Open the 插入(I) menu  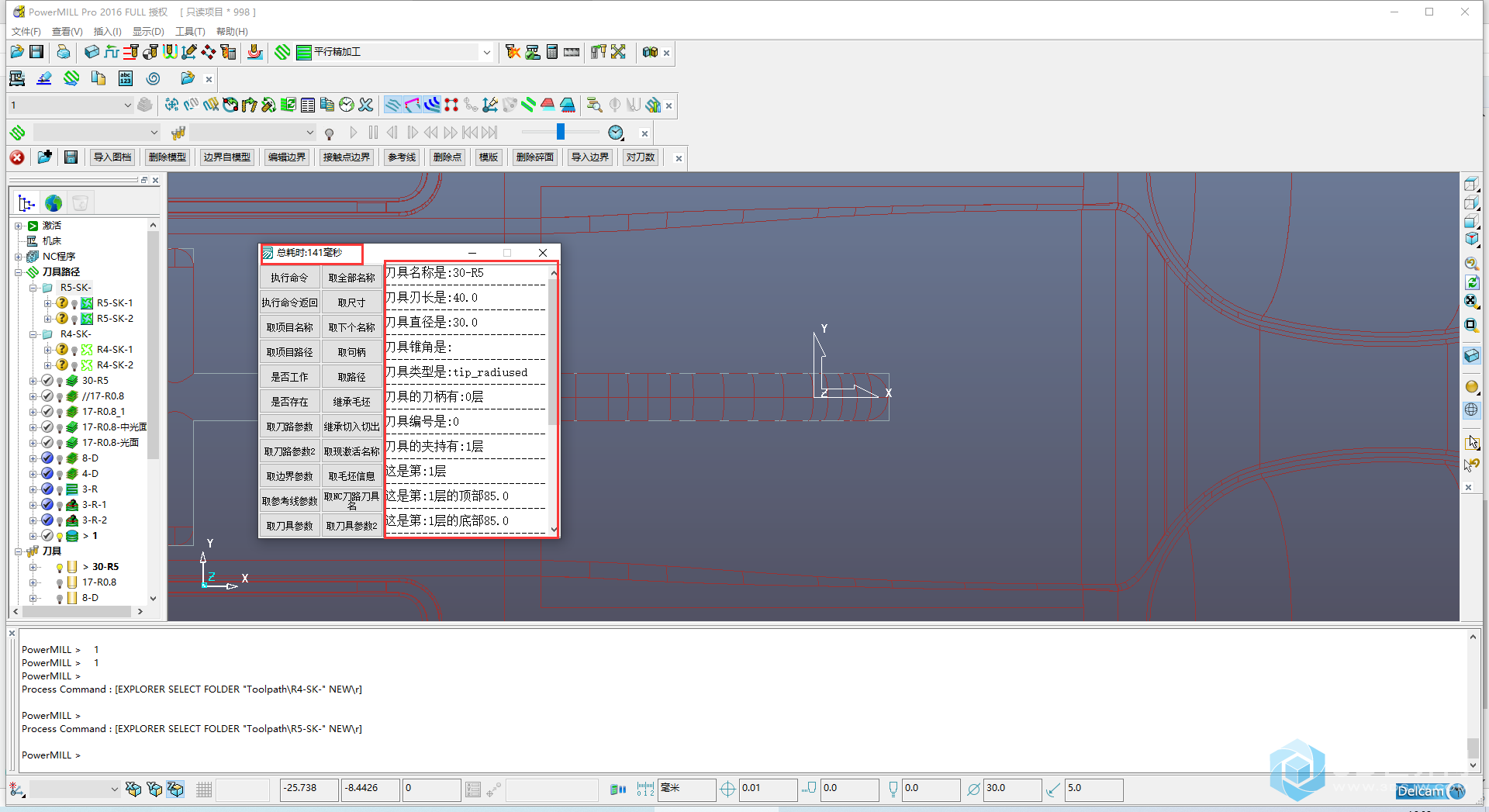pos(108,32)
